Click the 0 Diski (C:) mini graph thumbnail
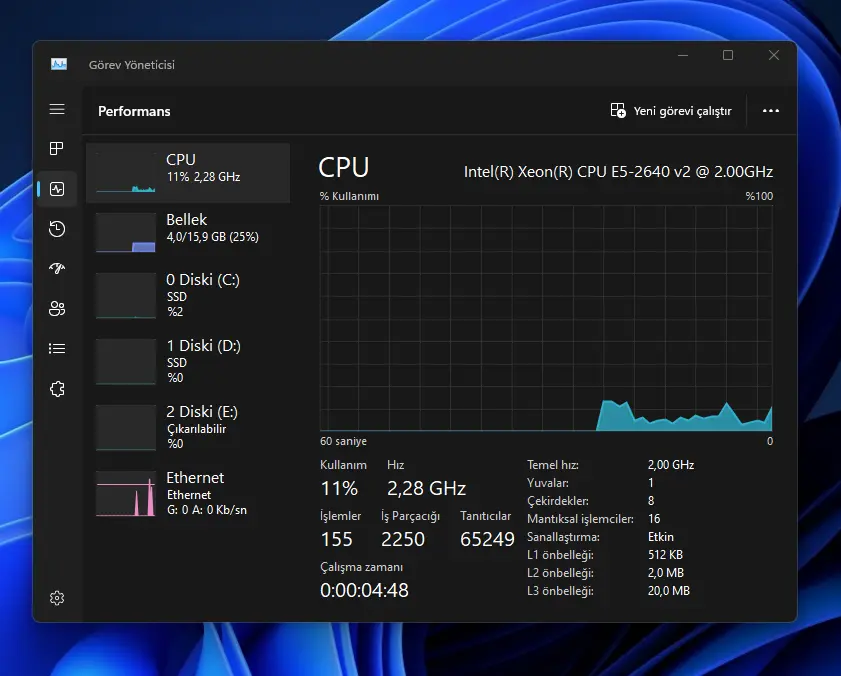 pyautogui.click(x=126, y=296)
